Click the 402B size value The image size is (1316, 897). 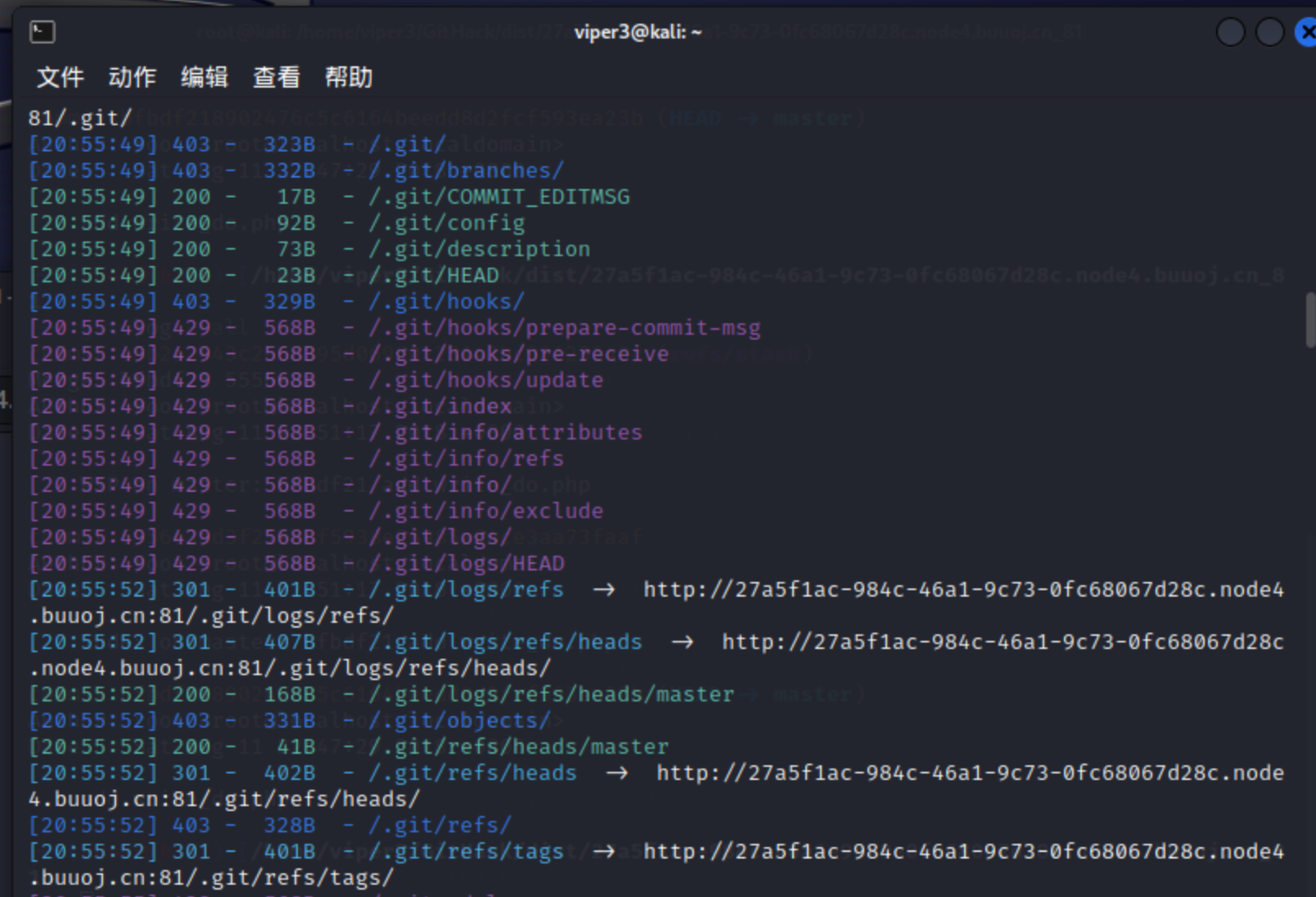(x=290, y=773)
